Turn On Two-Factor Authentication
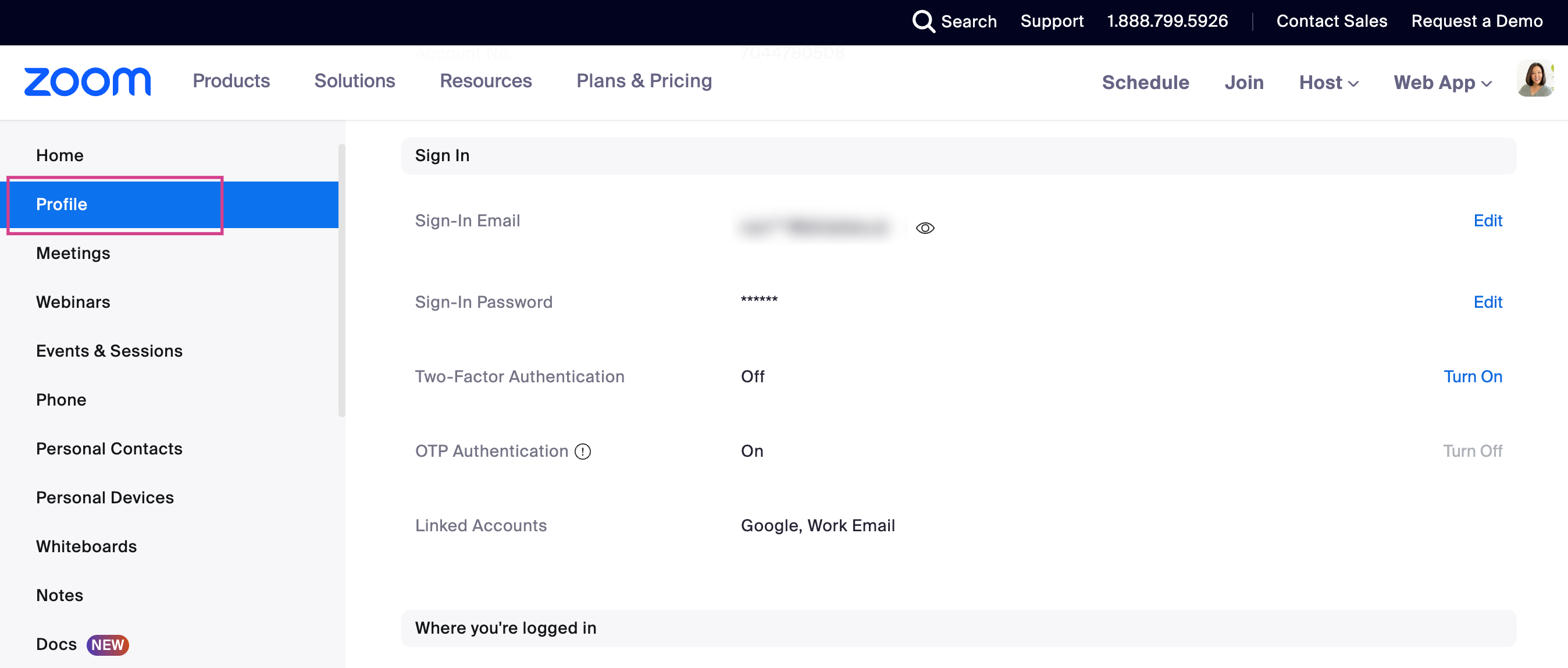The width and height of the screenshot is (1568, 668). 1472,376
